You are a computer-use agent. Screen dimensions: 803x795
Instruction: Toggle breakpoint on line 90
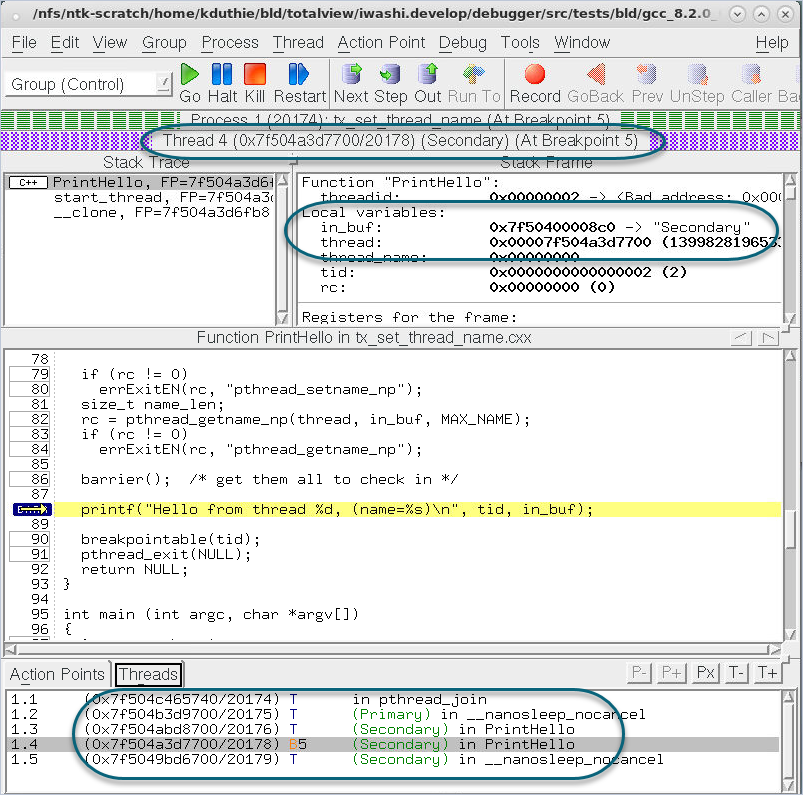tap(29, 539)
